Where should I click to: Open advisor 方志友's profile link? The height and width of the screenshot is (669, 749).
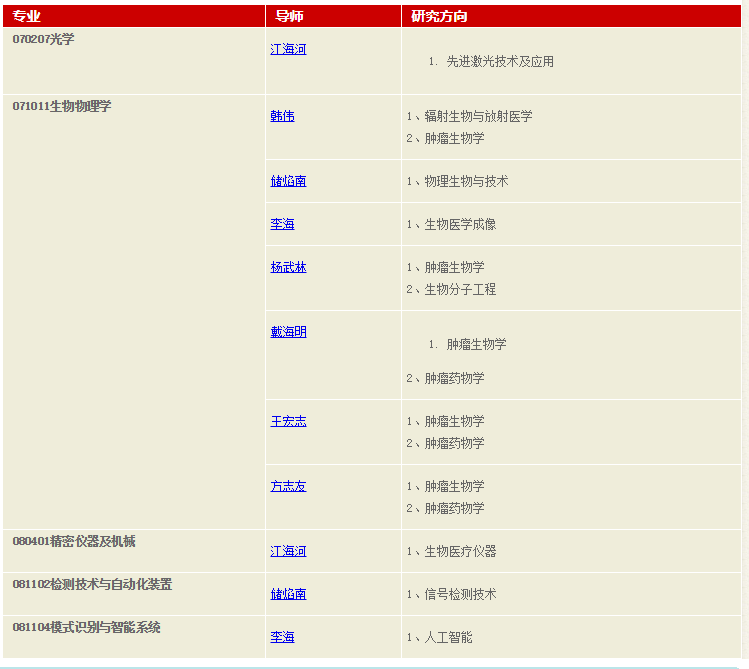pos(288,486)
